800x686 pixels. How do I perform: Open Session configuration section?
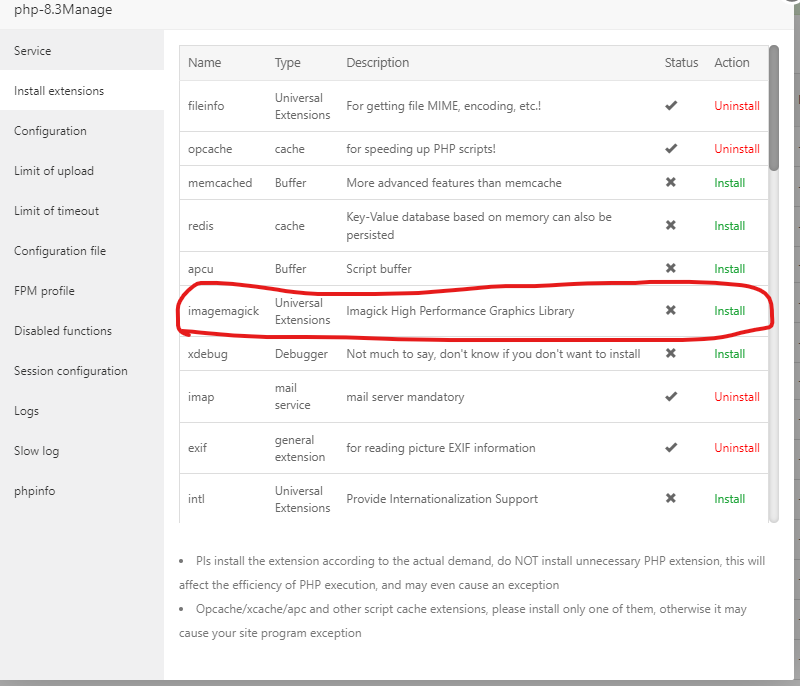point(82,371)
